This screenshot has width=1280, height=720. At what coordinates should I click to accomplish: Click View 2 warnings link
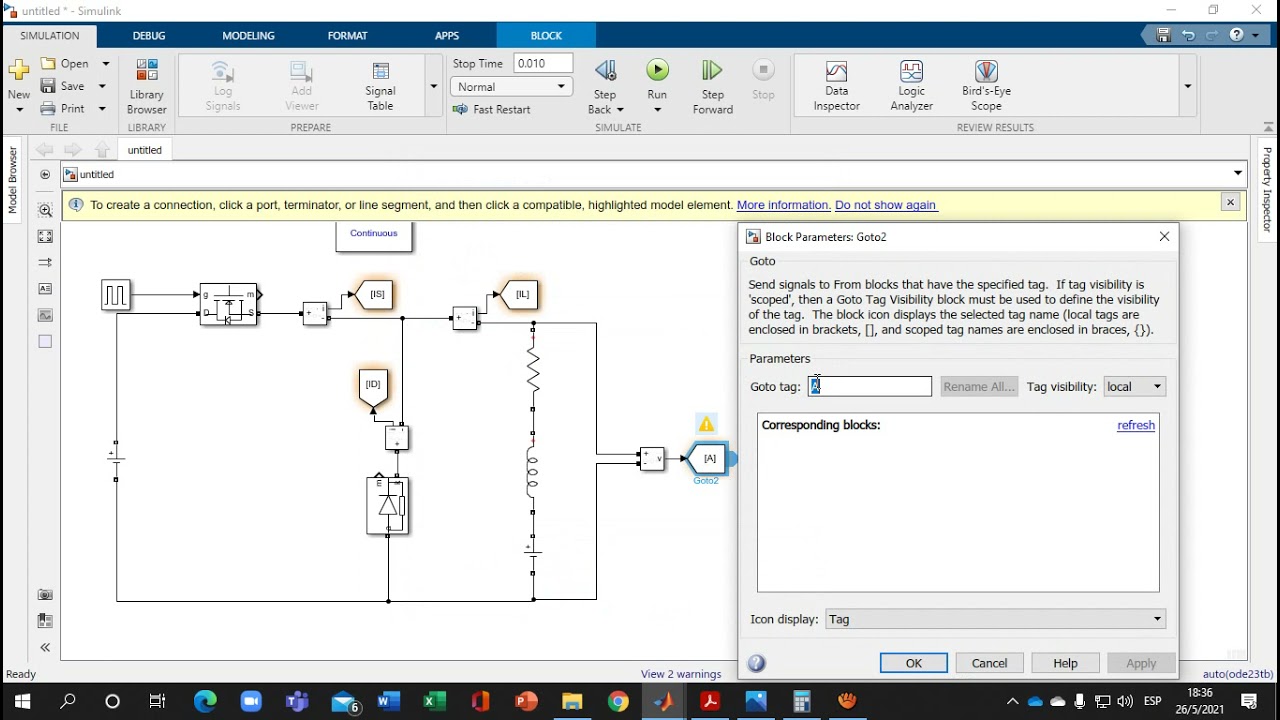point(681,674)
